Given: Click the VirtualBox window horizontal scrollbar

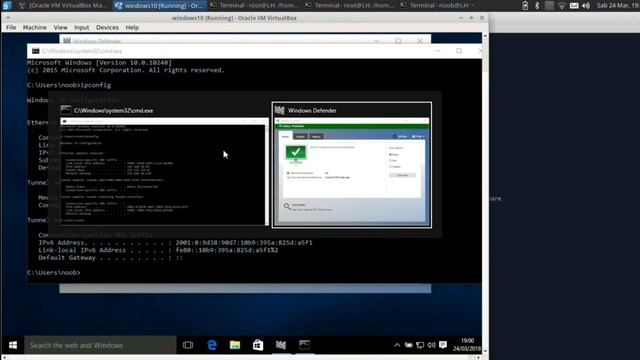Looking at the screenshot, I should (x=241, y=357).
